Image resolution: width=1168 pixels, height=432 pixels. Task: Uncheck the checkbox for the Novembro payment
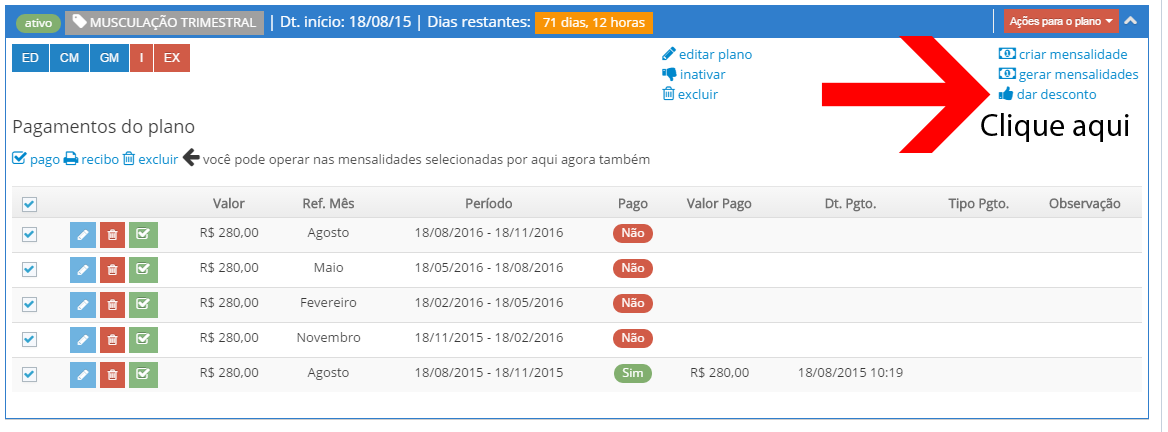coord(29,339)
